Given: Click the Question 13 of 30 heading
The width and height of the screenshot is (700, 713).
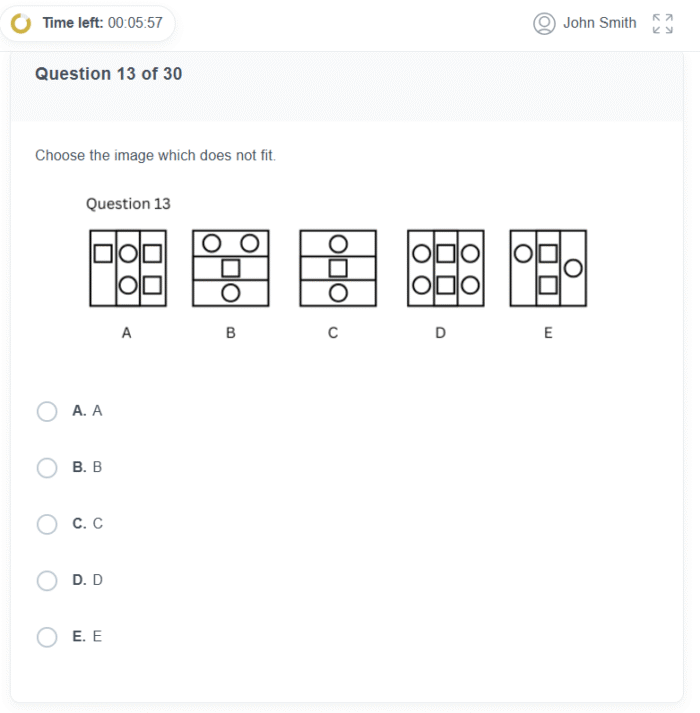Looking at the screenshot, I should (108, 74).
